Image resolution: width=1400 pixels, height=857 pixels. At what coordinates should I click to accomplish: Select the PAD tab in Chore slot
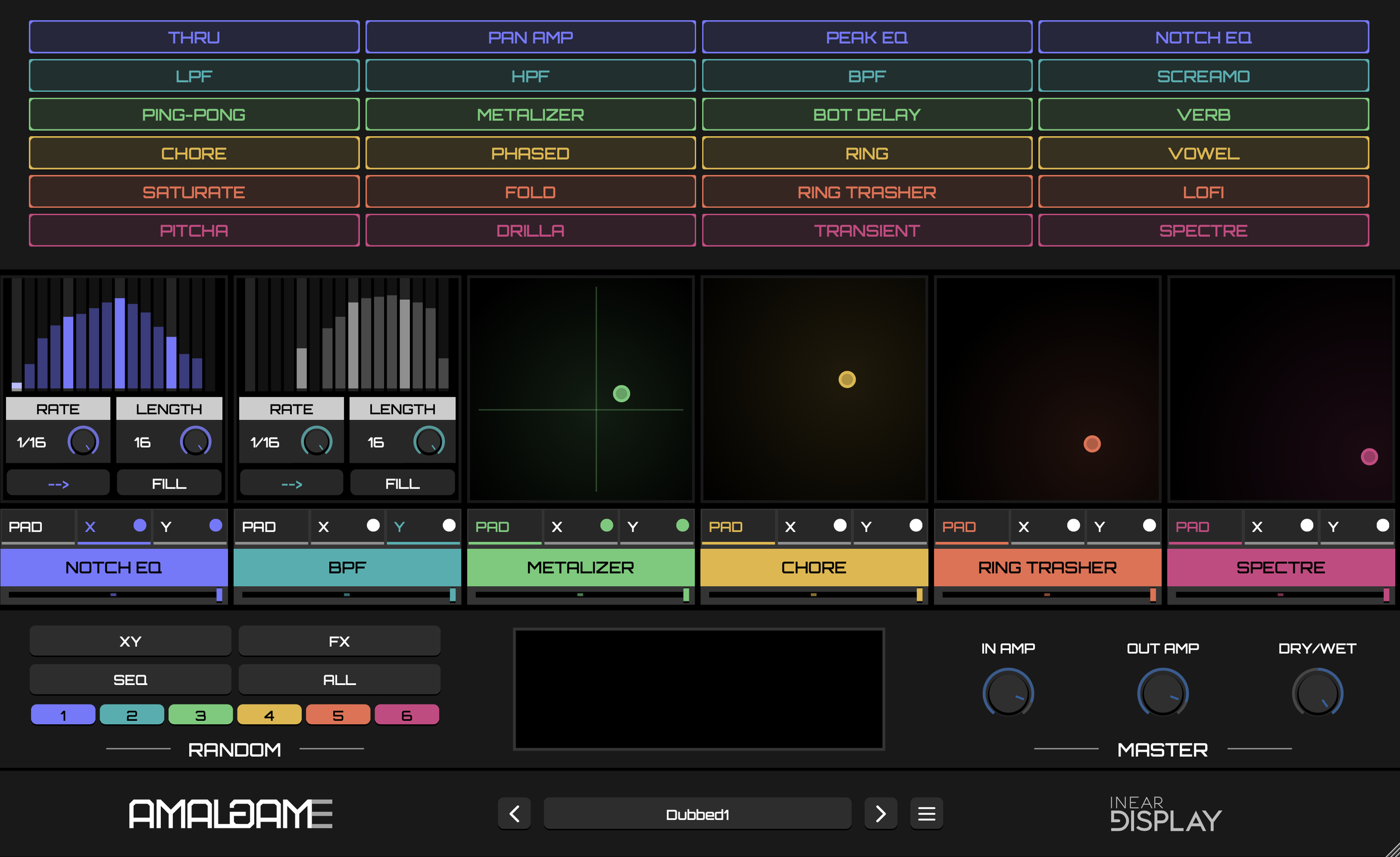726,527
